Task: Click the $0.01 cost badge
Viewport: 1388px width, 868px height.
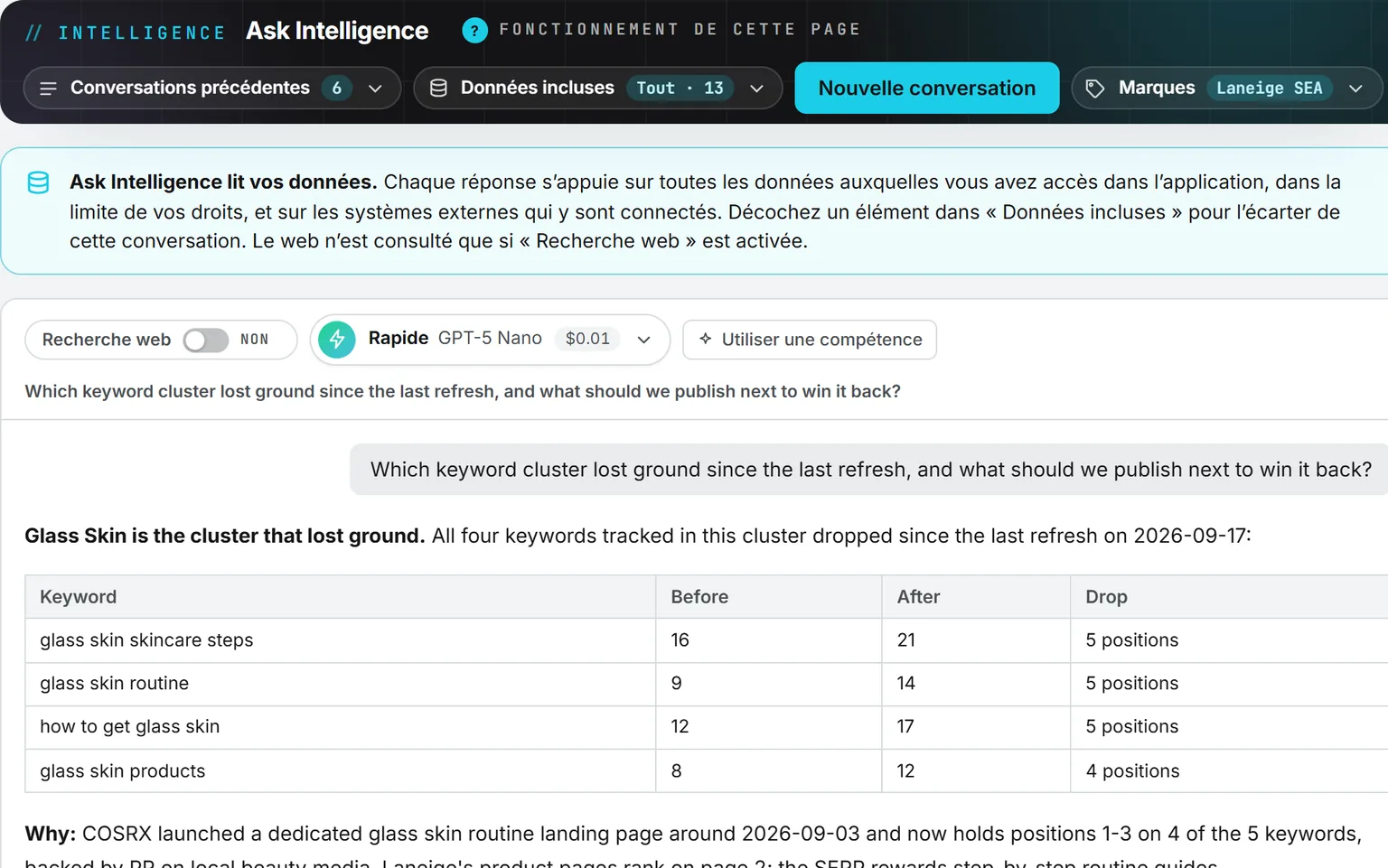Action: click(x=587, y=339)
